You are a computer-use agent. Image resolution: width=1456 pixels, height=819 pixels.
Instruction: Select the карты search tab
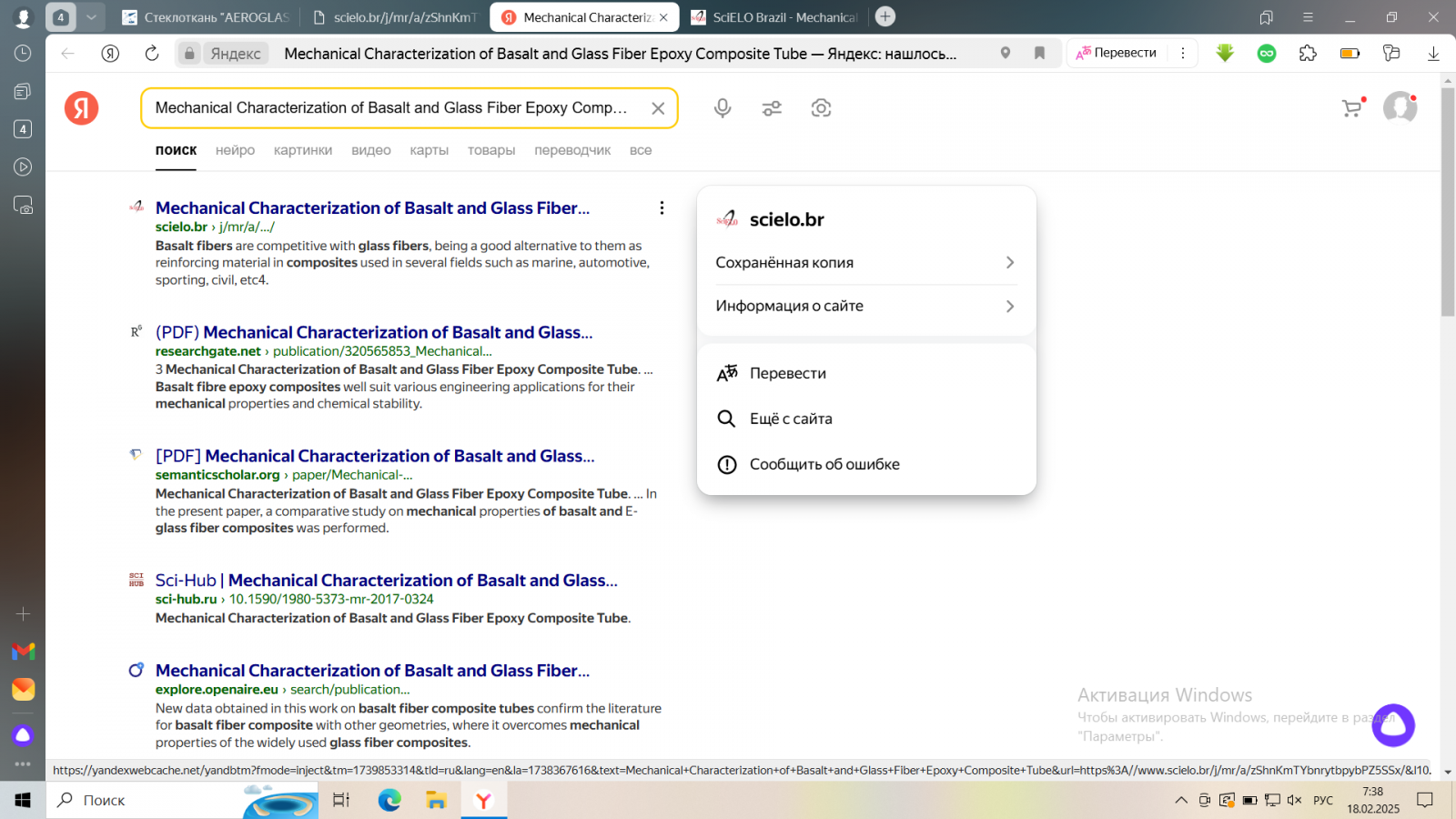point(429,150)
